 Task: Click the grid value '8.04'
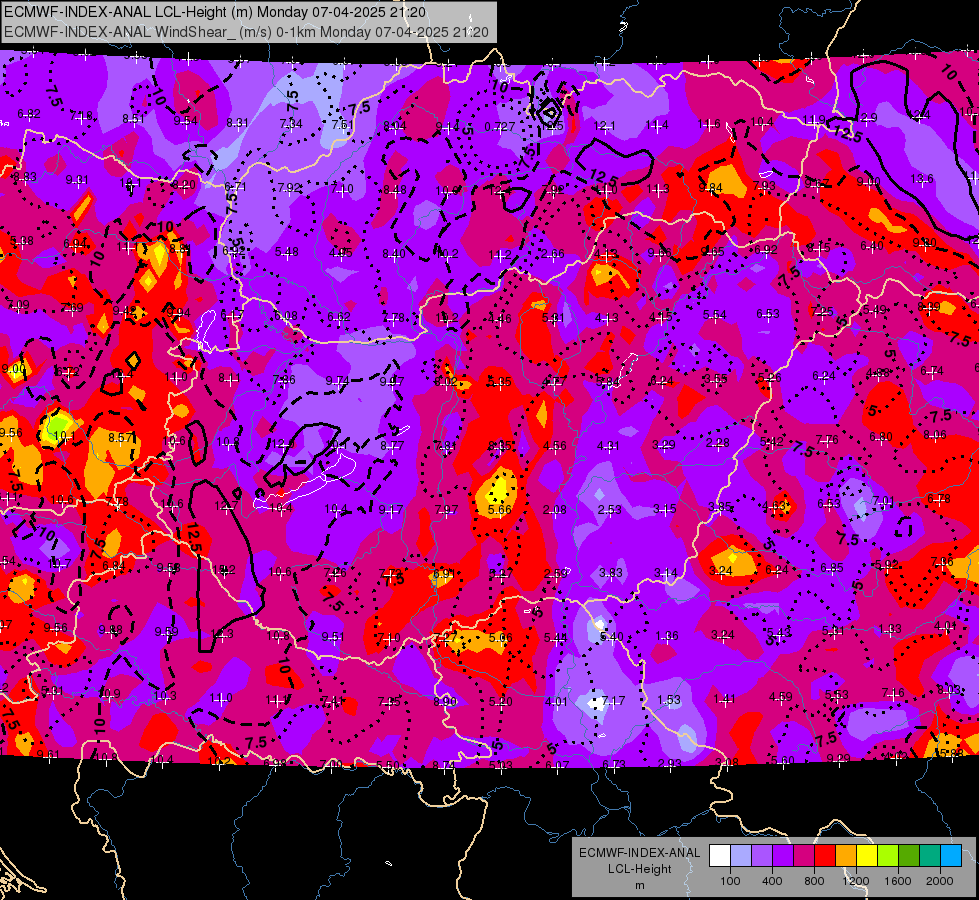tap(395, 126)
